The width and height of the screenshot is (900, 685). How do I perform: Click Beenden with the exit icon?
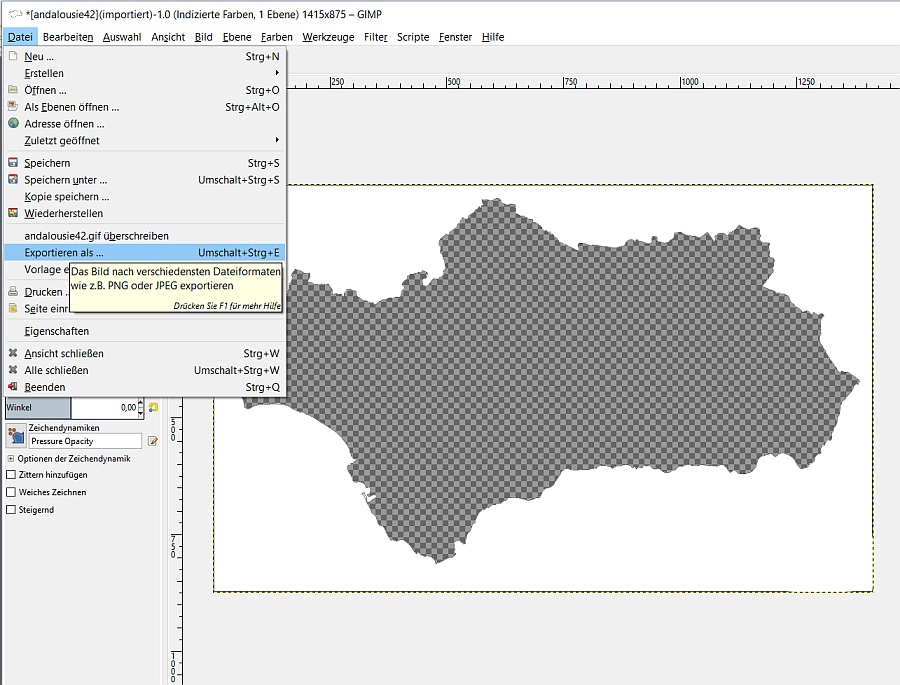pyautogui.click(x=45, y=387)
